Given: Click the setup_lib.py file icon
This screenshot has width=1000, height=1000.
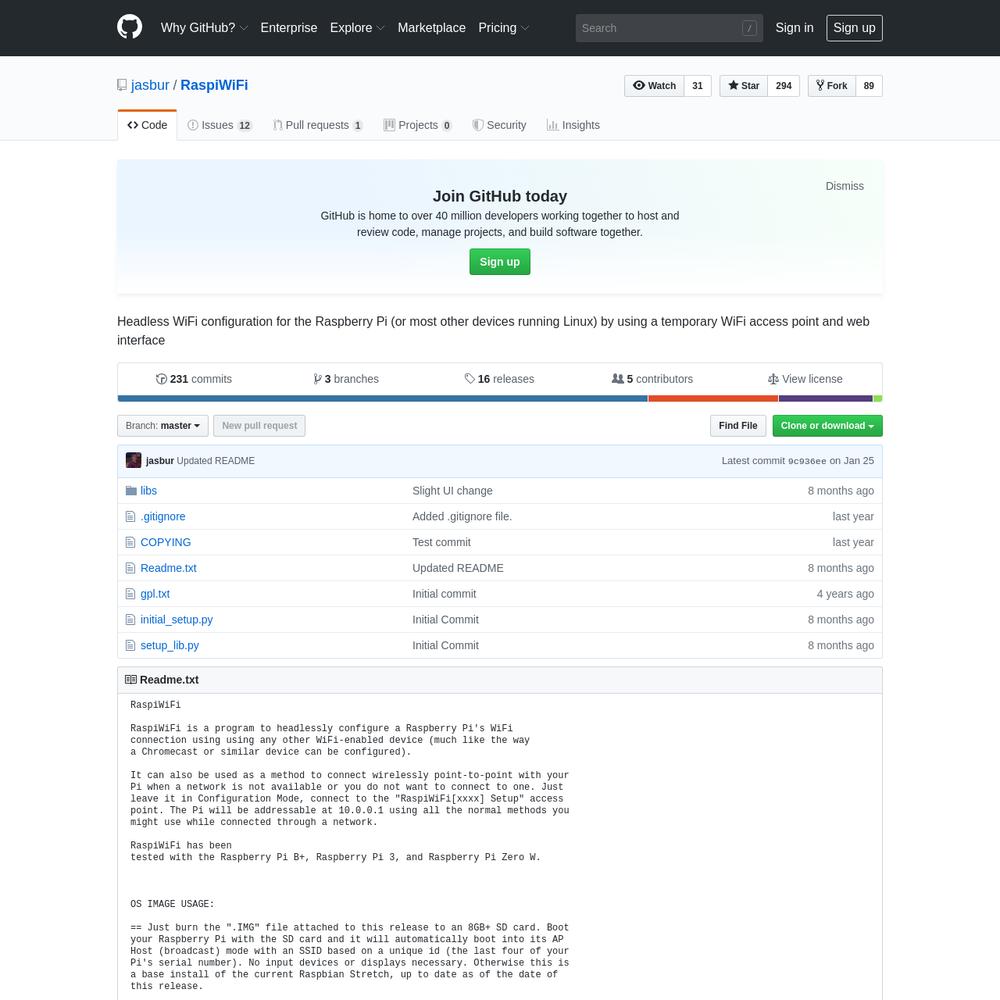Looking at the screenshot, I should point(130,645).
